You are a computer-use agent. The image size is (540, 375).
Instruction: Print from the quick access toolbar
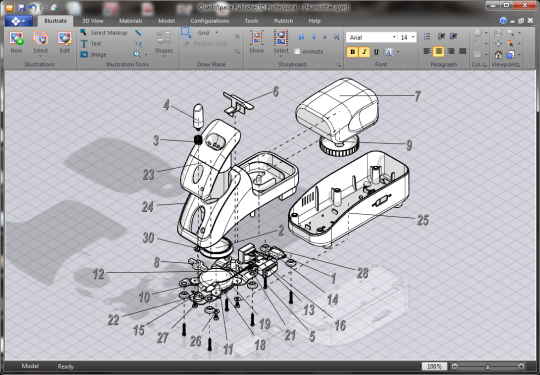[54, 8]
